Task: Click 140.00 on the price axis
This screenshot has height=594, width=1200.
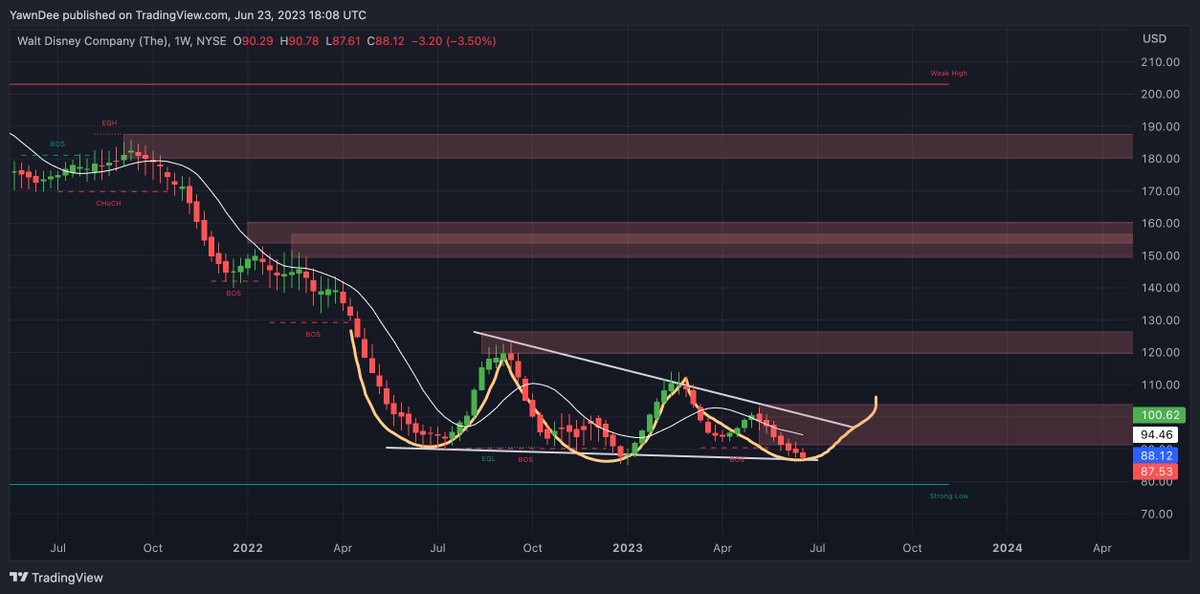Action: pos(1158,288)
